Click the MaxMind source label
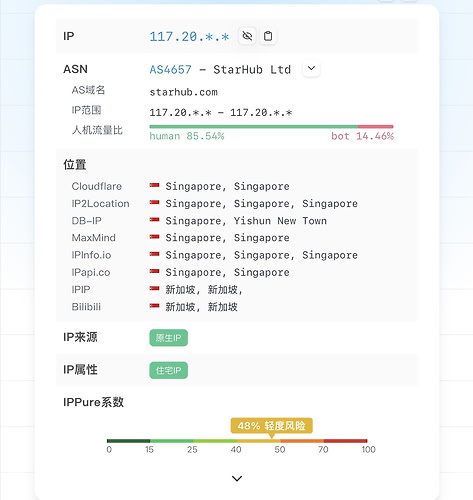The width and height of the screenshot is (473, 500). pos(94,238)
